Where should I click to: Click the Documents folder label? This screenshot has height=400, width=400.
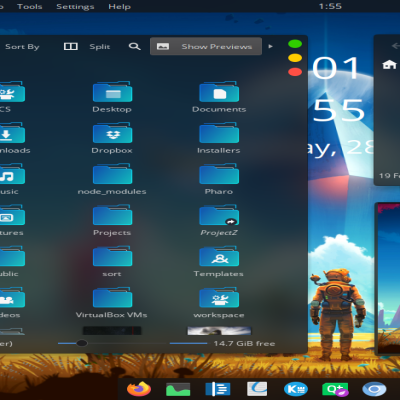pos(219,109)
